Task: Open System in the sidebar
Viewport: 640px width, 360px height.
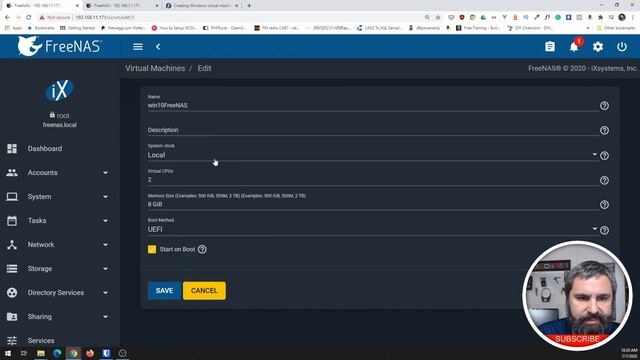Action: click(x=40, y=197)
